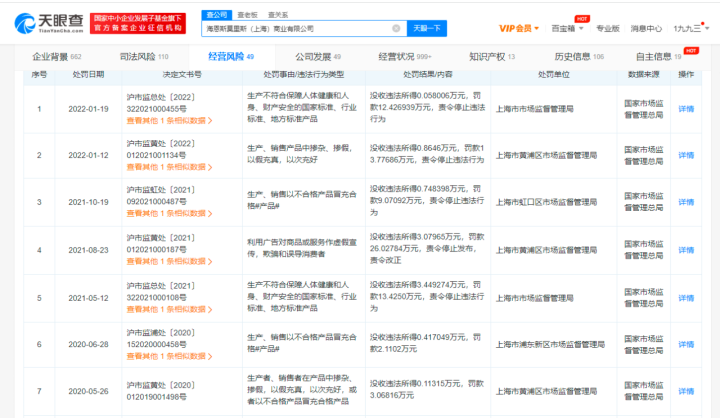Switch to the 知识产权 tab
Screen dimensions: 720x418
tap(492, 56)
